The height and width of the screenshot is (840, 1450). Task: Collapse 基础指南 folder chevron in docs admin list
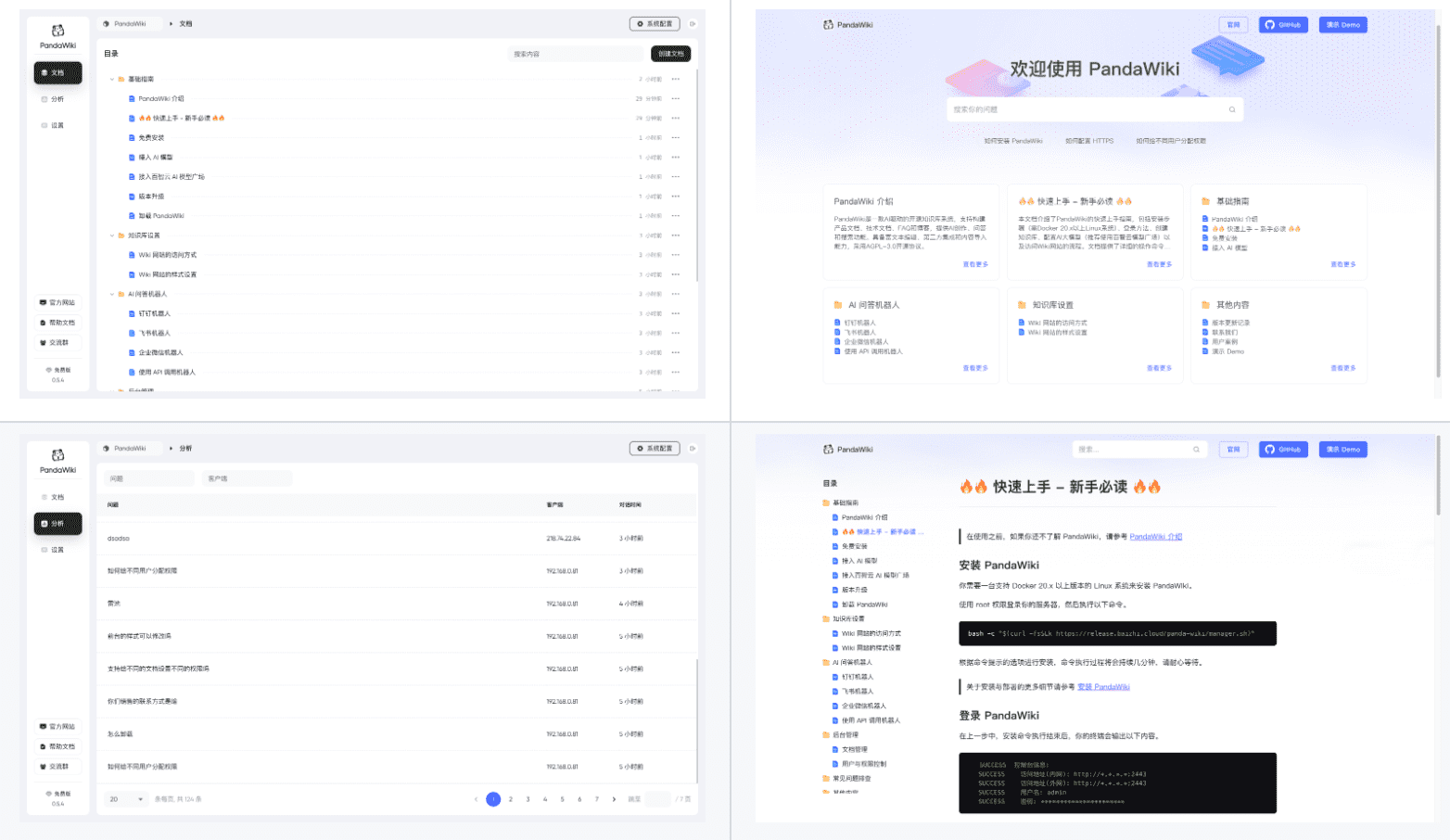click(x=112, y=79)
